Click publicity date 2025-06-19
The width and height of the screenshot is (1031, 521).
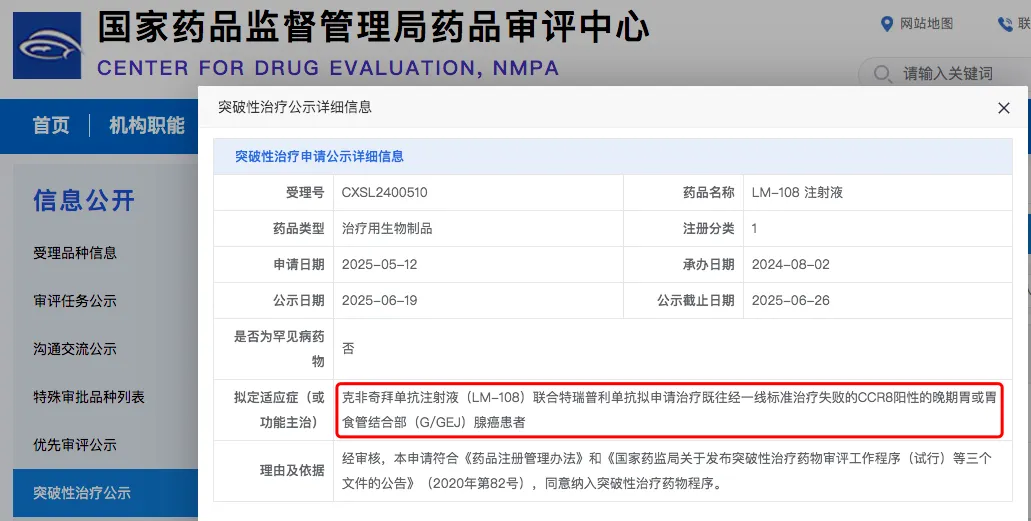(x=379, y=301)
